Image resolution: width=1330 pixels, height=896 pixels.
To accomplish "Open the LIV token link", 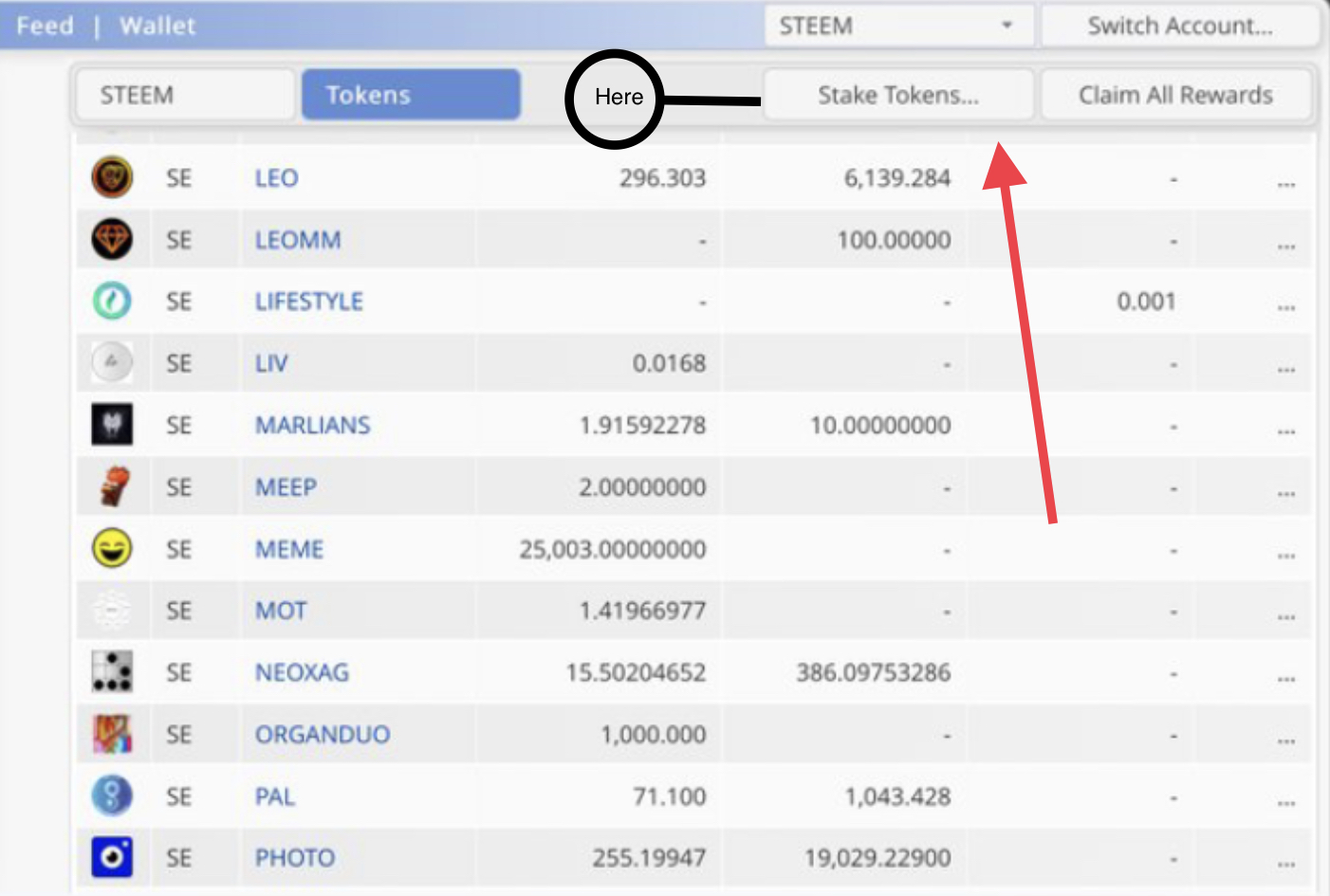I will 271,363.
